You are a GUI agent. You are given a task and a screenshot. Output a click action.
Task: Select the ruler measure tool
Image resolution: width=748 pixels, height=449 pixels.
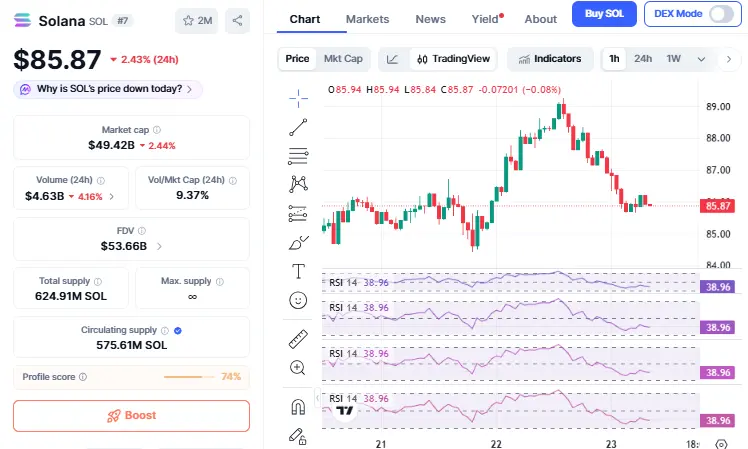pyautogui.click(x=298, y=338)
